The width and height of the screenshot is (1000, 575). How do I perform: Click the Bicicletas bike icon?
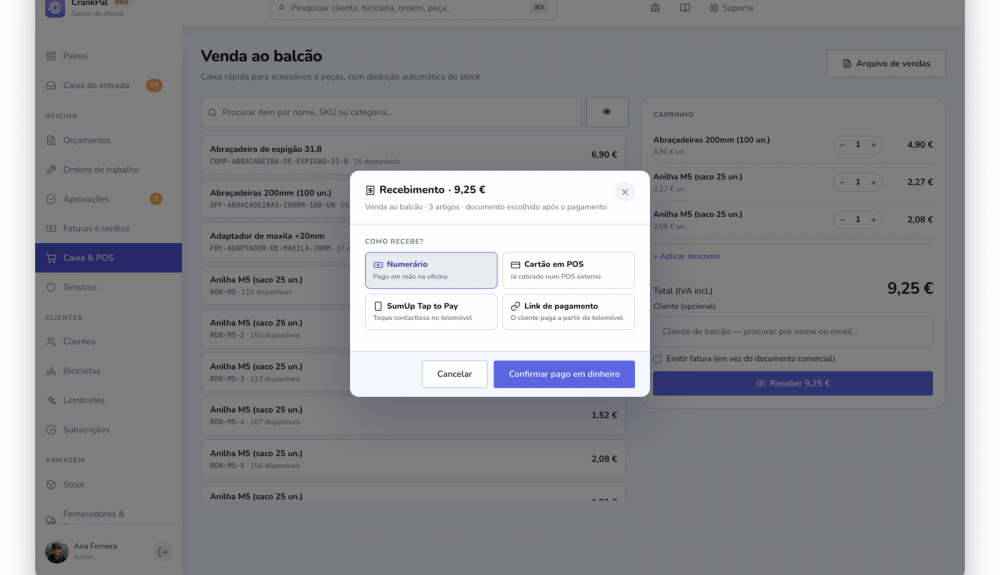51,371
